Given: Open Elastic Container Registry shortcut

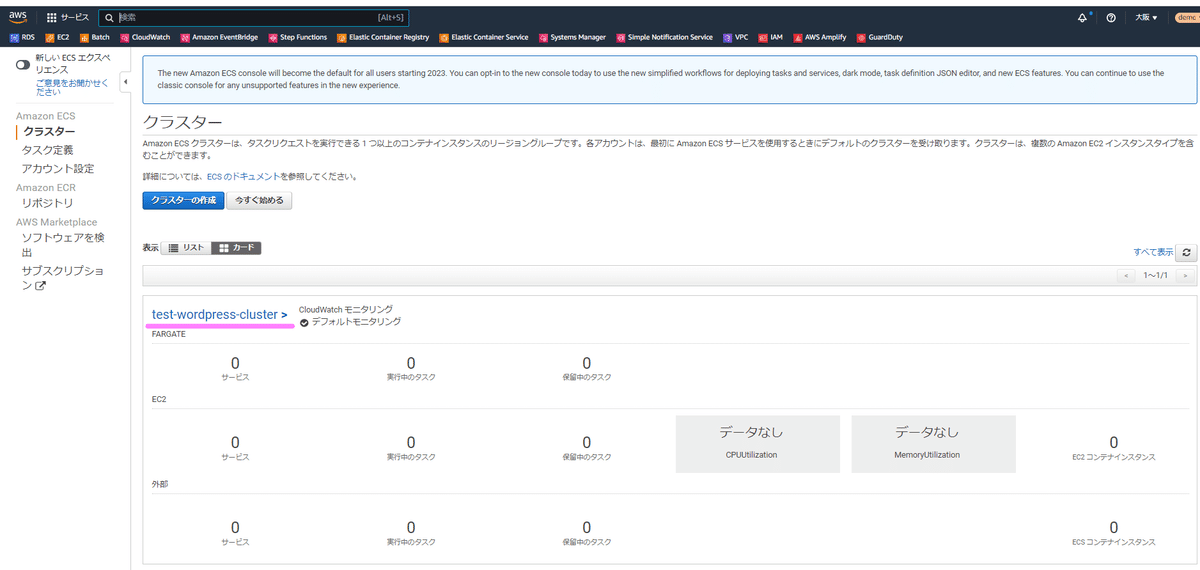Looking at the screenshot, I should pyautogui.click(x=383, y=37).
